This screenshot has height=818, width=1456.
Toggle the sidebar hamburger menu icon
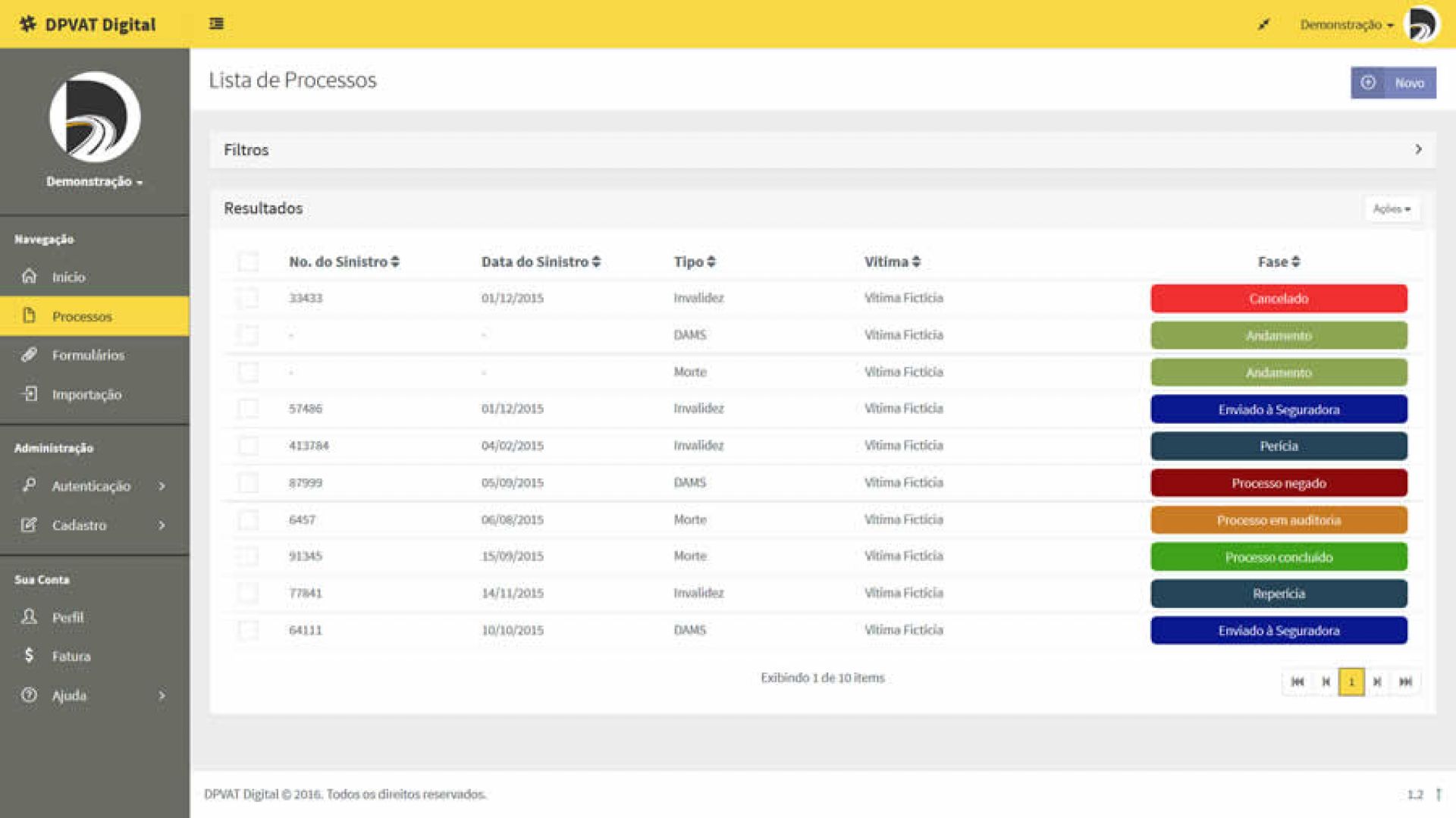click(x=216, y=24)
